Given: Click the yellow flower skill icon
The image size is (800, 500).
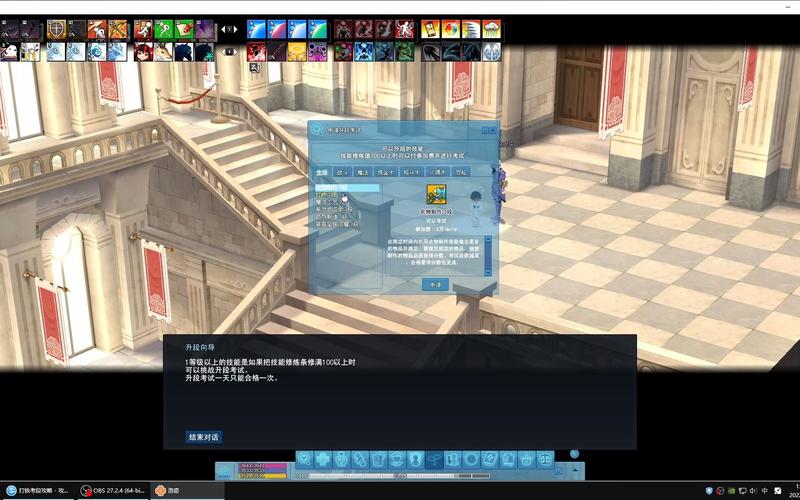Looking at the screenshot, I should pyautogui.click(x=297, y=52).
